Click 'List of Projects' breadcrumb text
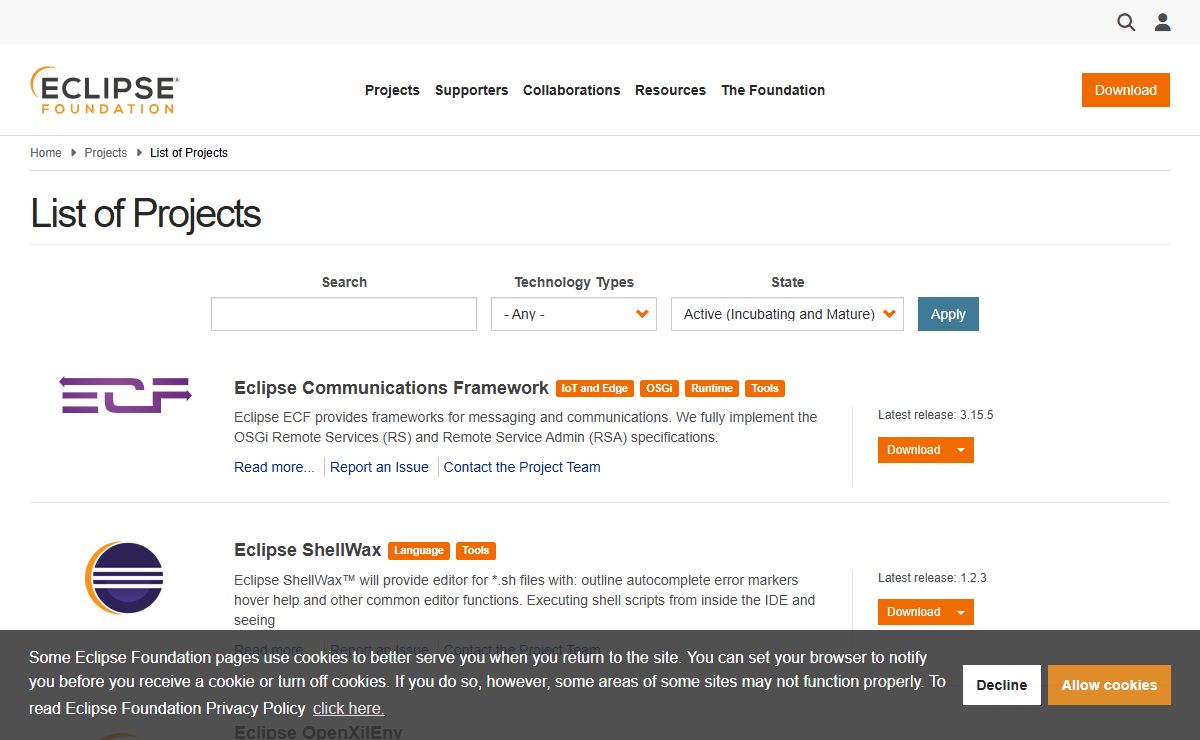Image resolution: width=1200 pixels, height=740 pixels. pyautogui.click(x=189, y=153)
